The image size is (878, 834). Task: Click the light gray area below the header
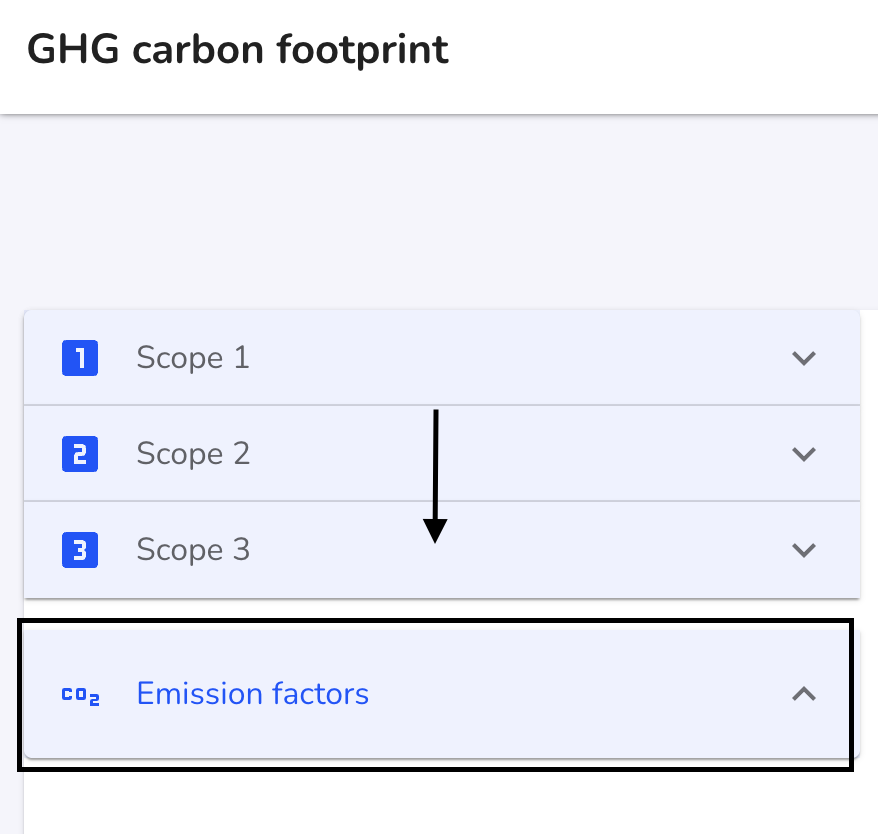click(x=439, y=213)
